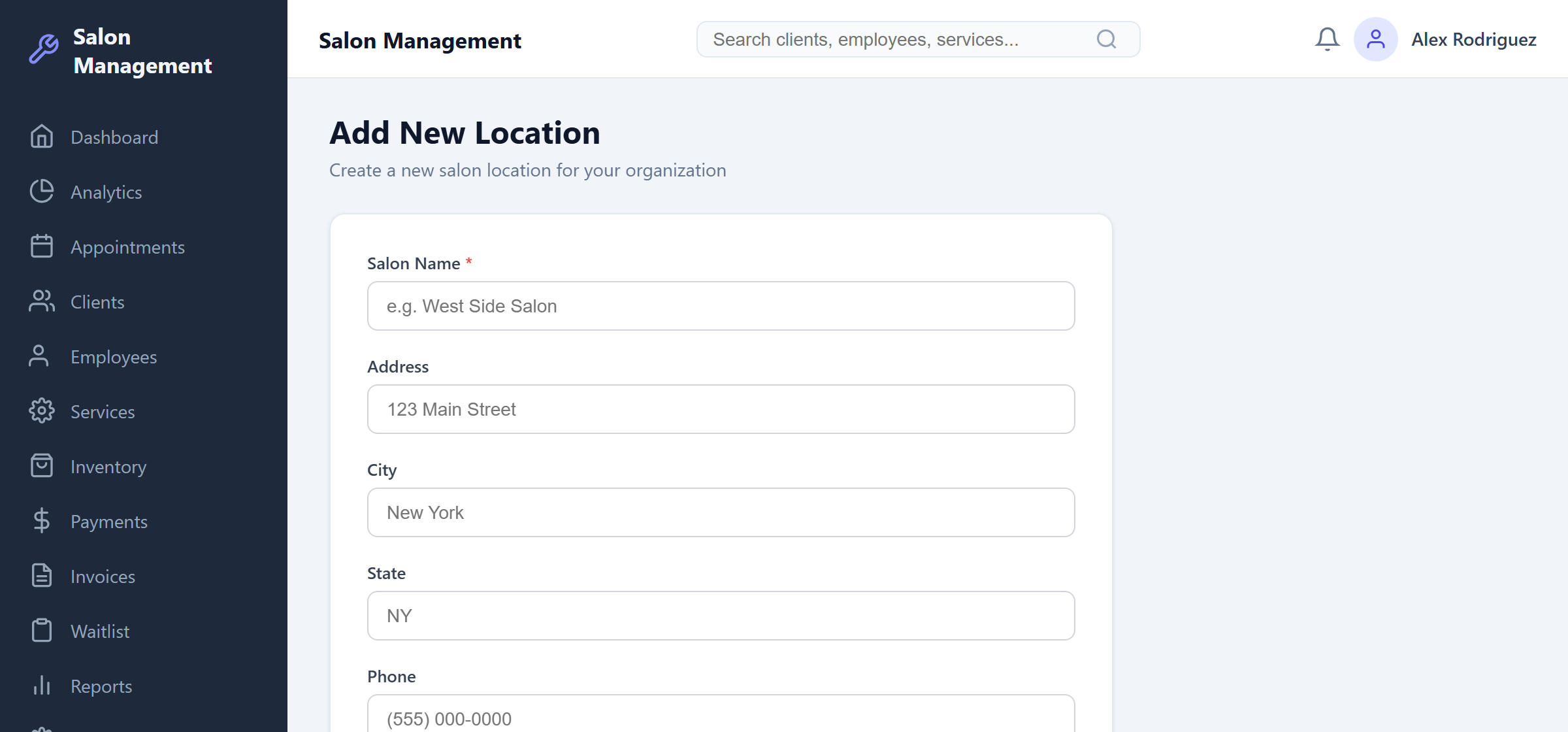This screenshot has height=732, width=1568.
Task: Open the notifications bell
Action: coord(1327,39)
